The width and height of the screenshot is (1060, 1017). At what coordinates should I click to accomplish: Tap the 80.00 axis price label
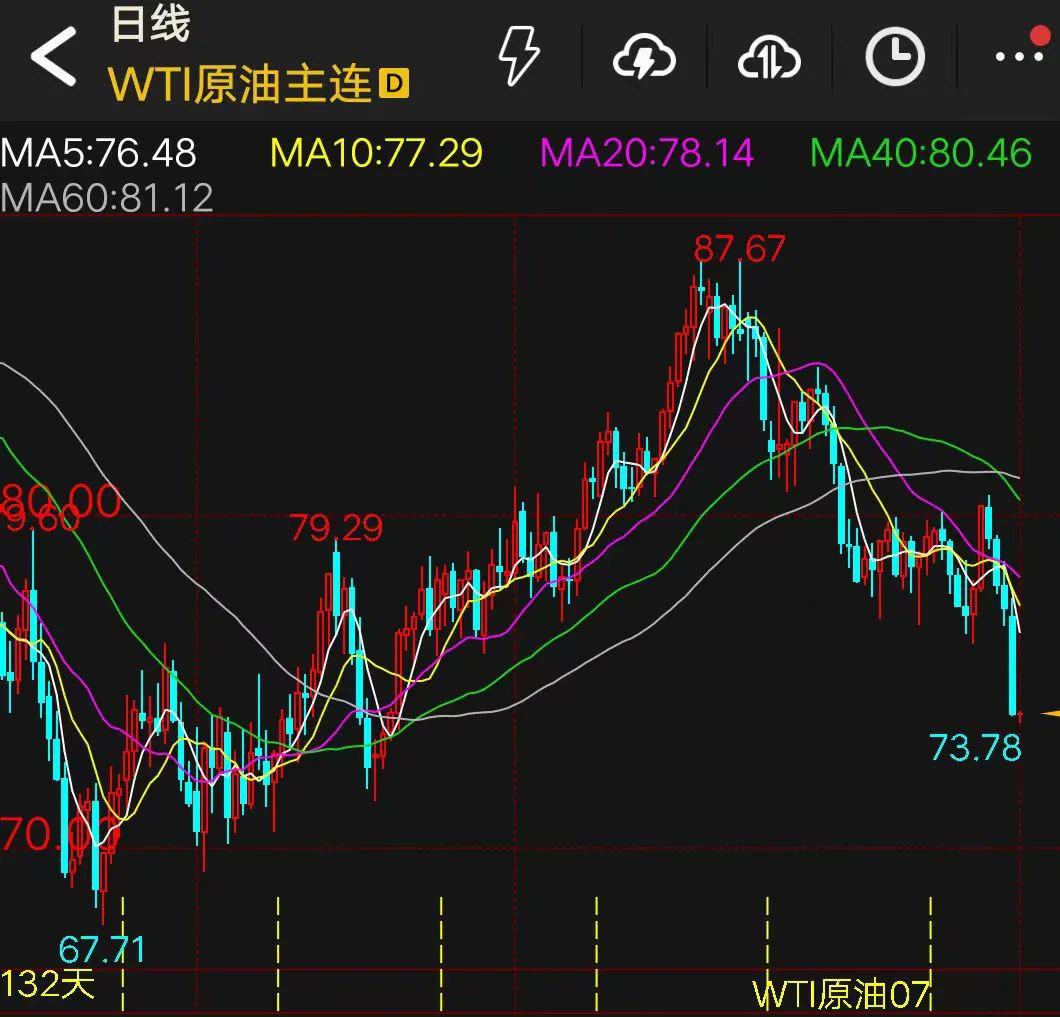tap(61, 502)
